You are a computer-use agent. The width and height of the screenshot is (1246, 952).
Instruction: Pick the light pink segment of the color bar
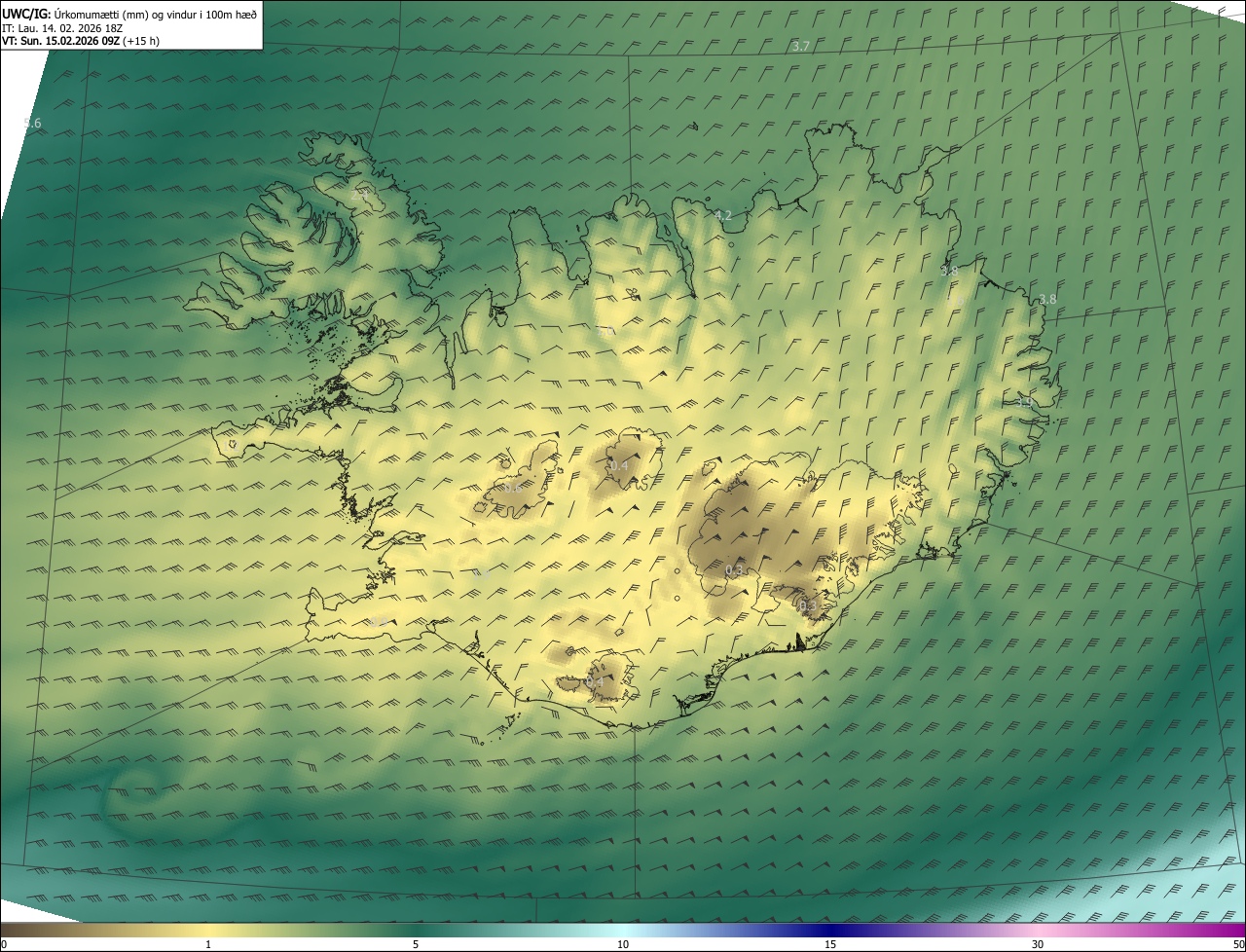point(1038,930)
